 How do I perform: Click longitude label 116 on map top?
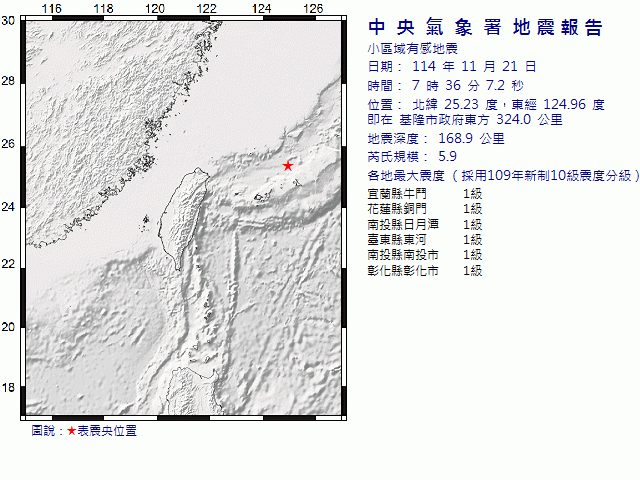[x=51, y=9]
